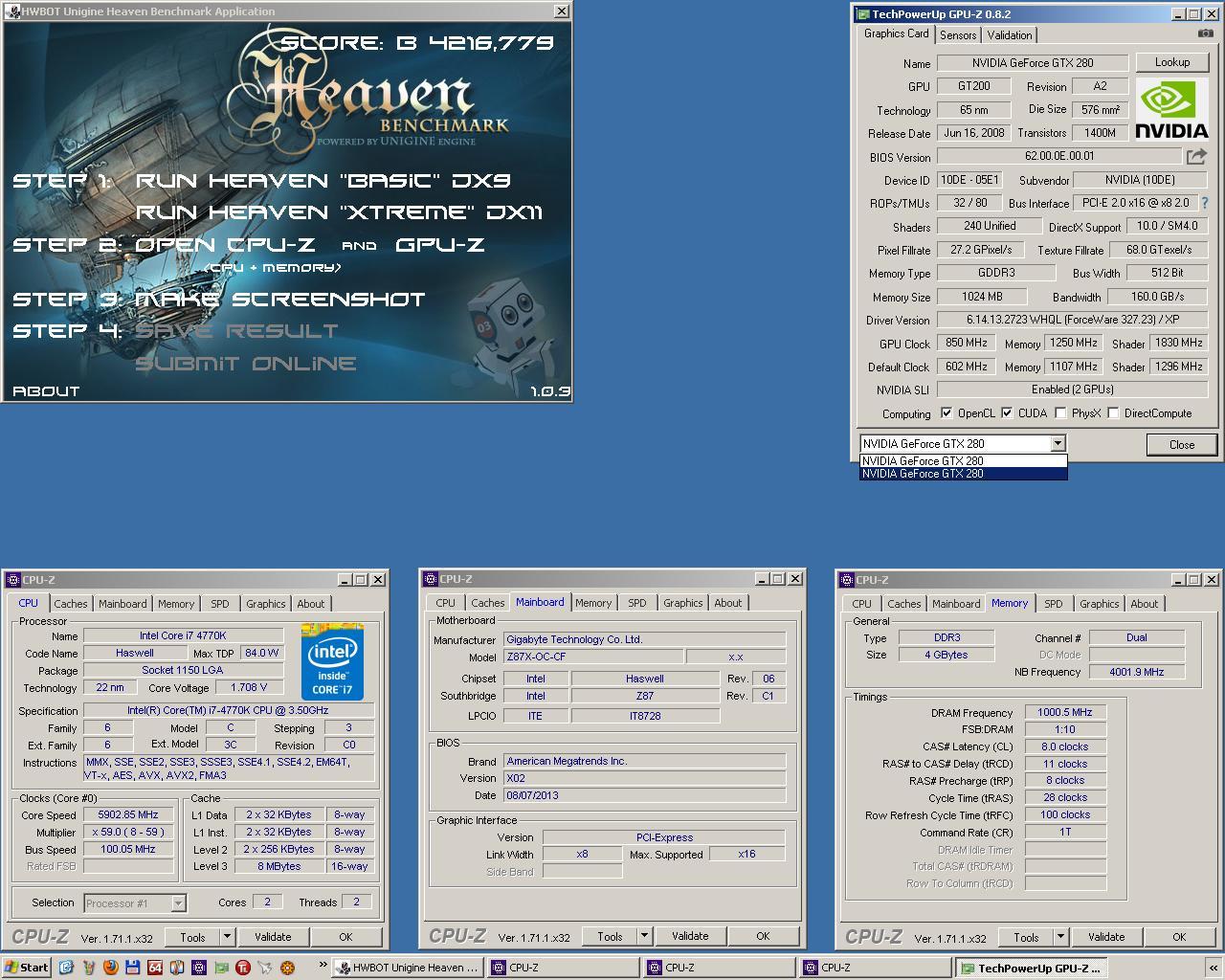Click the DRAM Frequency 1000.5 MHz field
The image size is (1225, 980).
click(x=1065, y=712)
